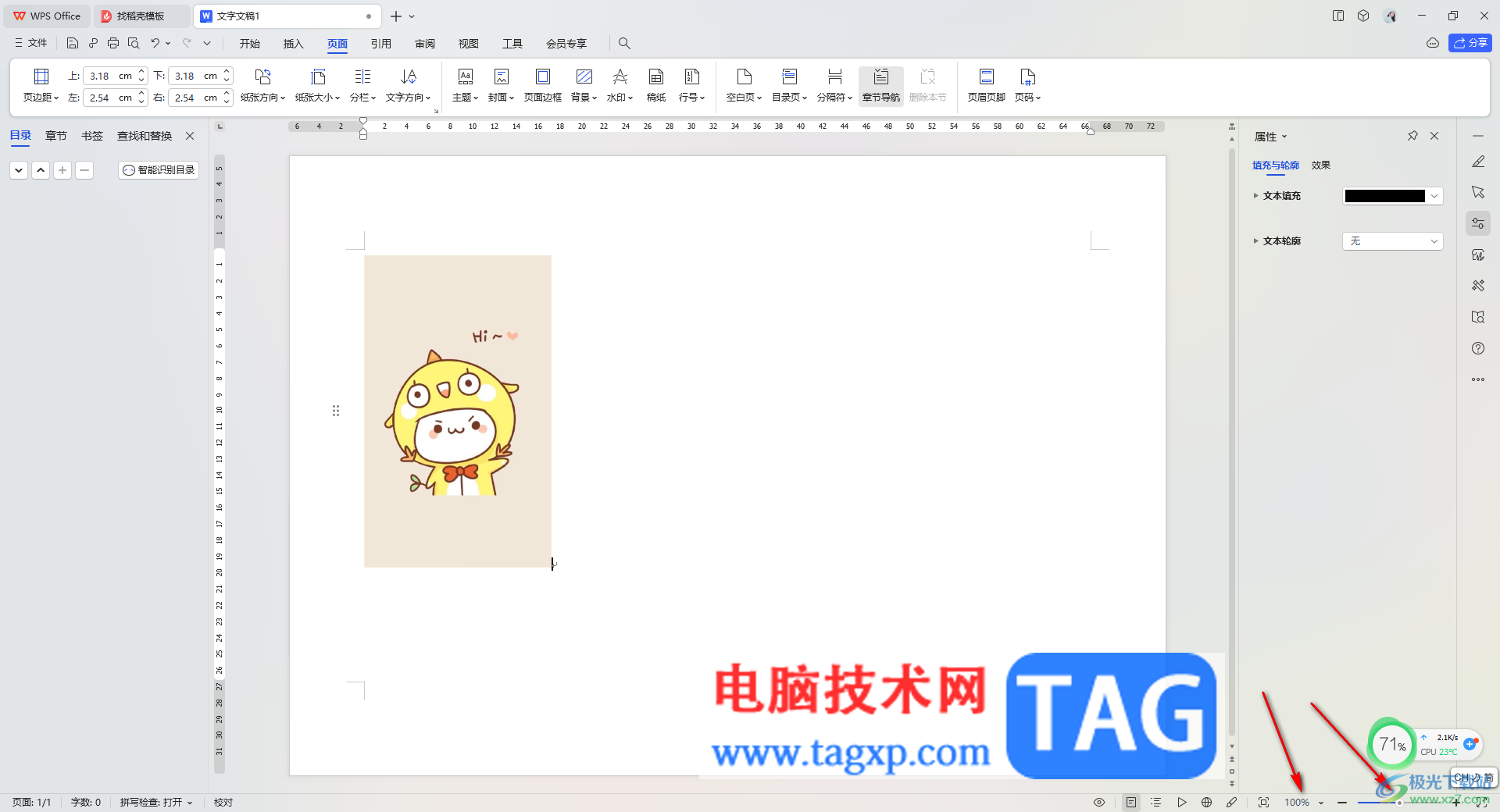Switch to outline view in status bar
The width and height of the screenshot is (1500, 812).
click(x=1156, y=803)
